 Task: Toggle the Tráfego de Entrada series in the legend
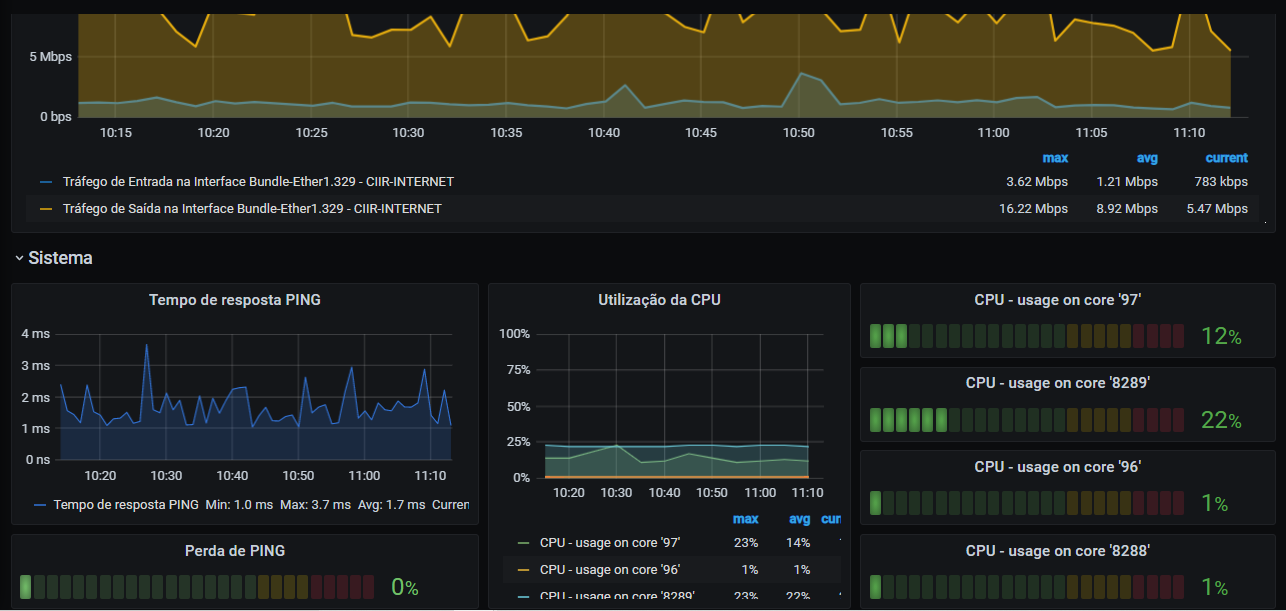click(x=258, y=182)
